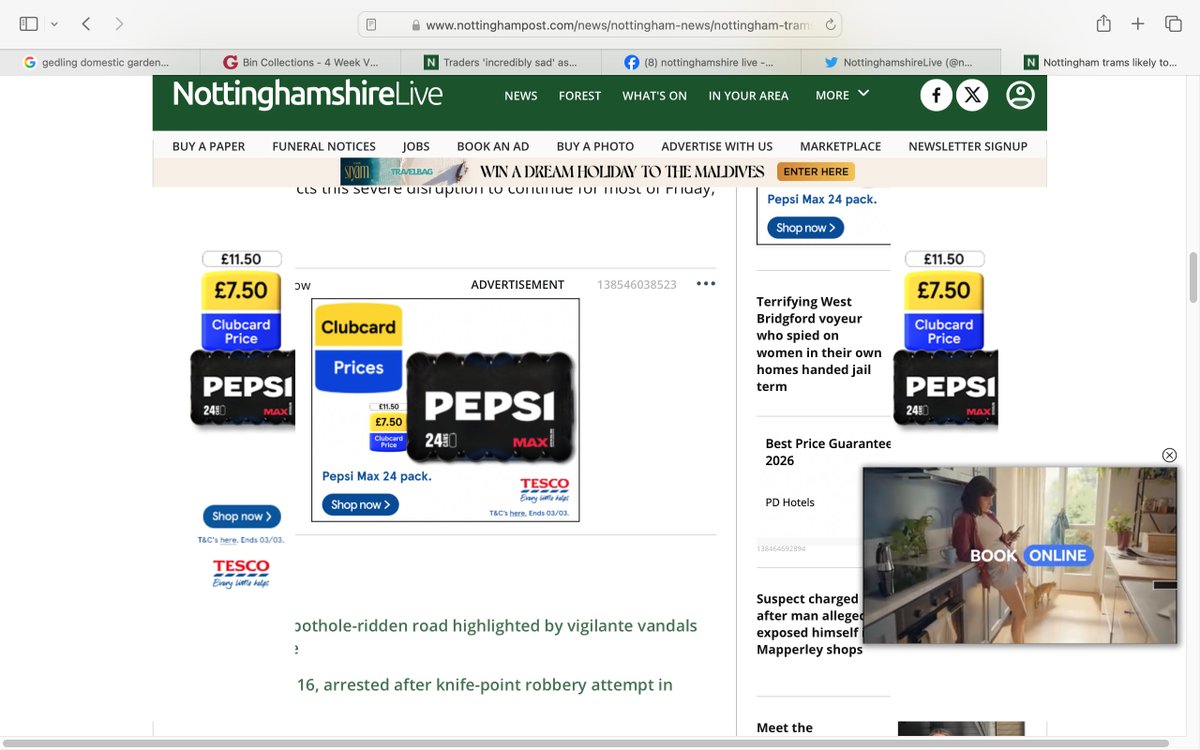Open the advertisement options three-dot menu
The width and height of the screenshot is (1200, 750).
click(706, 284)
